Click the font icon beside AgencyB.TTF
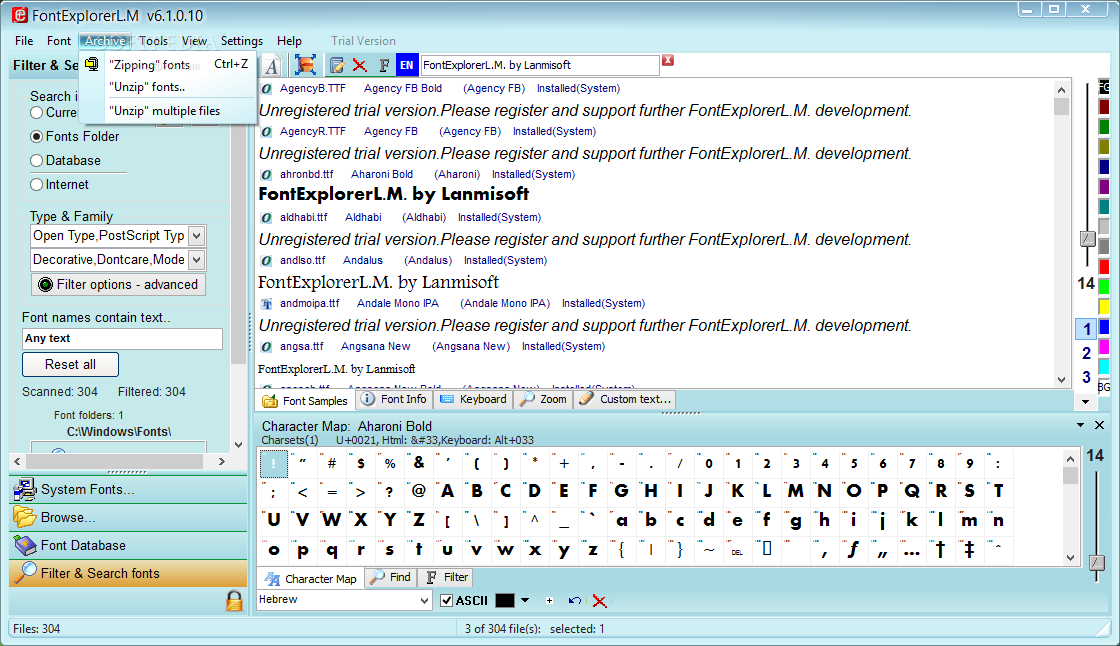 [266, 89]
